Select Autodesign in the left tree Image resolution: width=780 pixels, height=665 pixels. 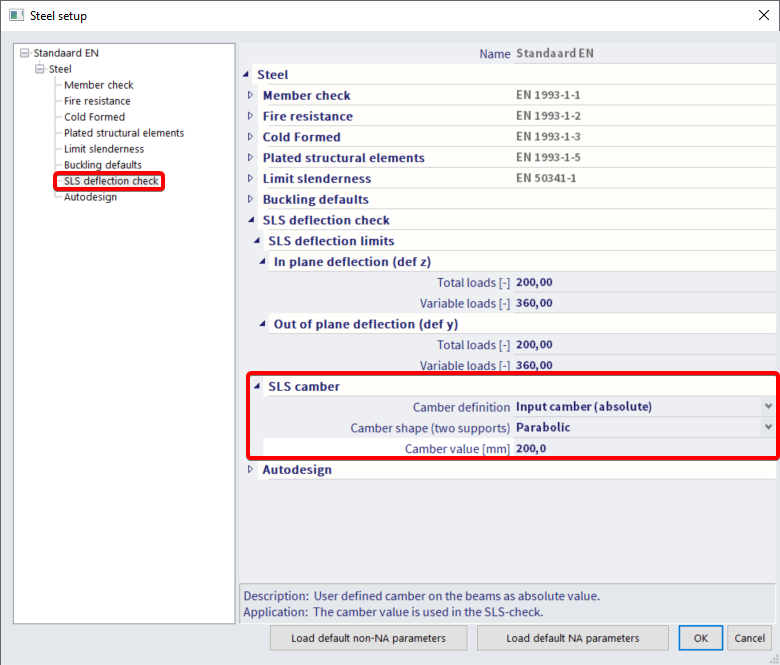coord(90,197)
